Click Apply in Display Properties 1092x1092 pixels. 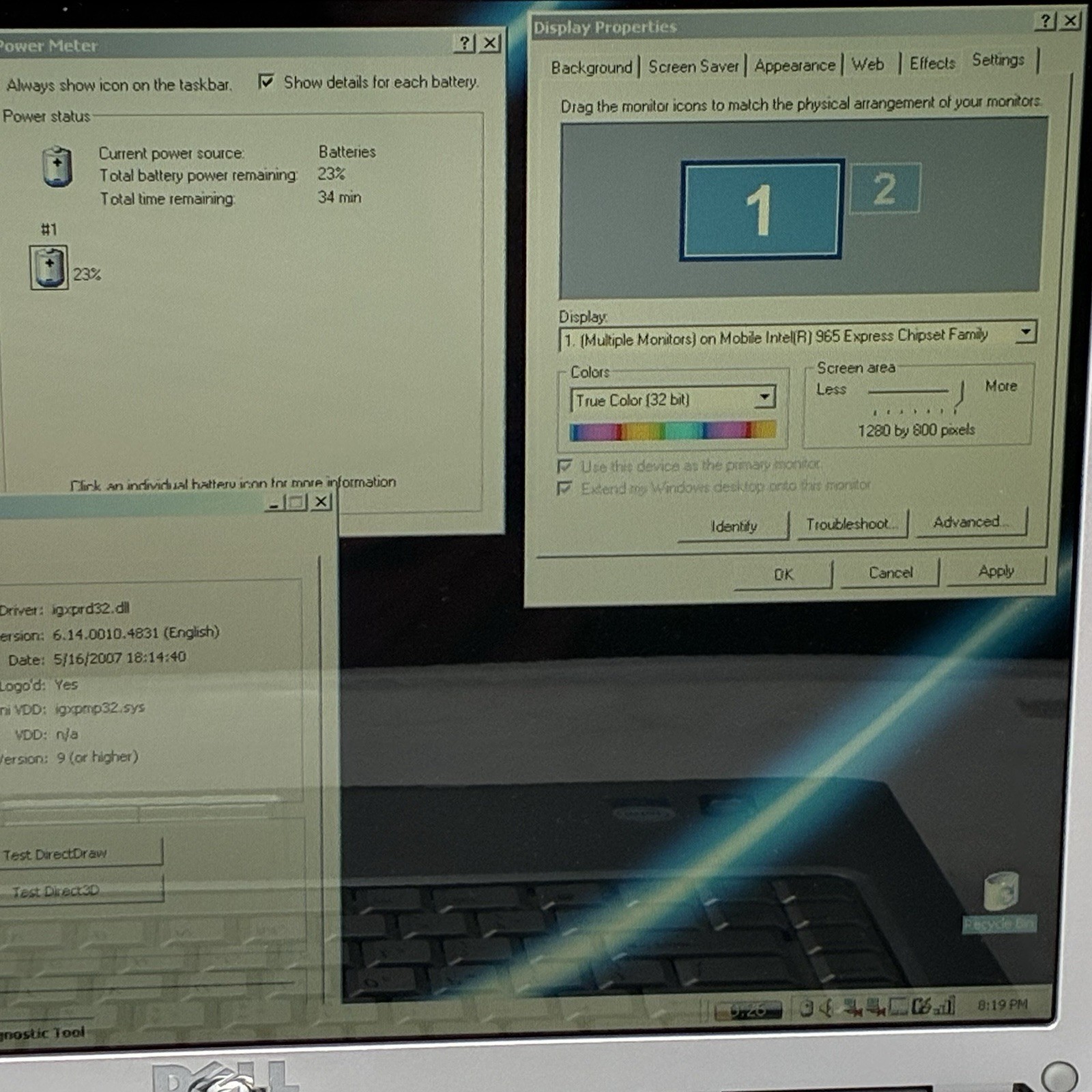pyautogui.click(x=996, y=571)
